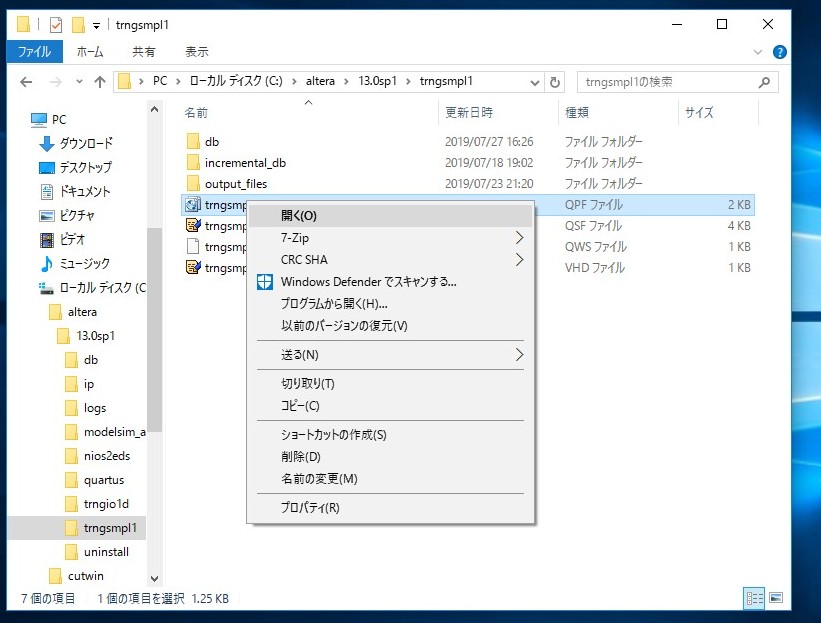Open ダウンロード in navigation pane

pyautogui.click(x=76, y=143)
